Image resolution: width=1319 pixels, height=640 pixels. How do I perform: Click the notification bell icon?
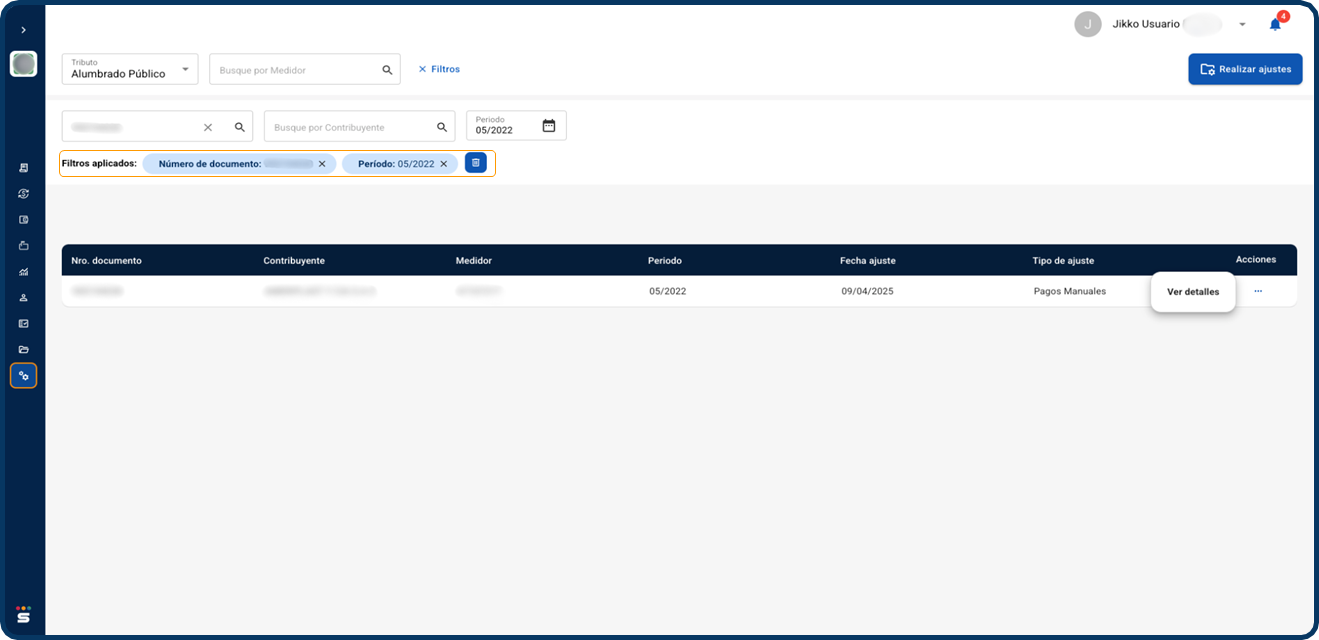[x=1275, y=25]
